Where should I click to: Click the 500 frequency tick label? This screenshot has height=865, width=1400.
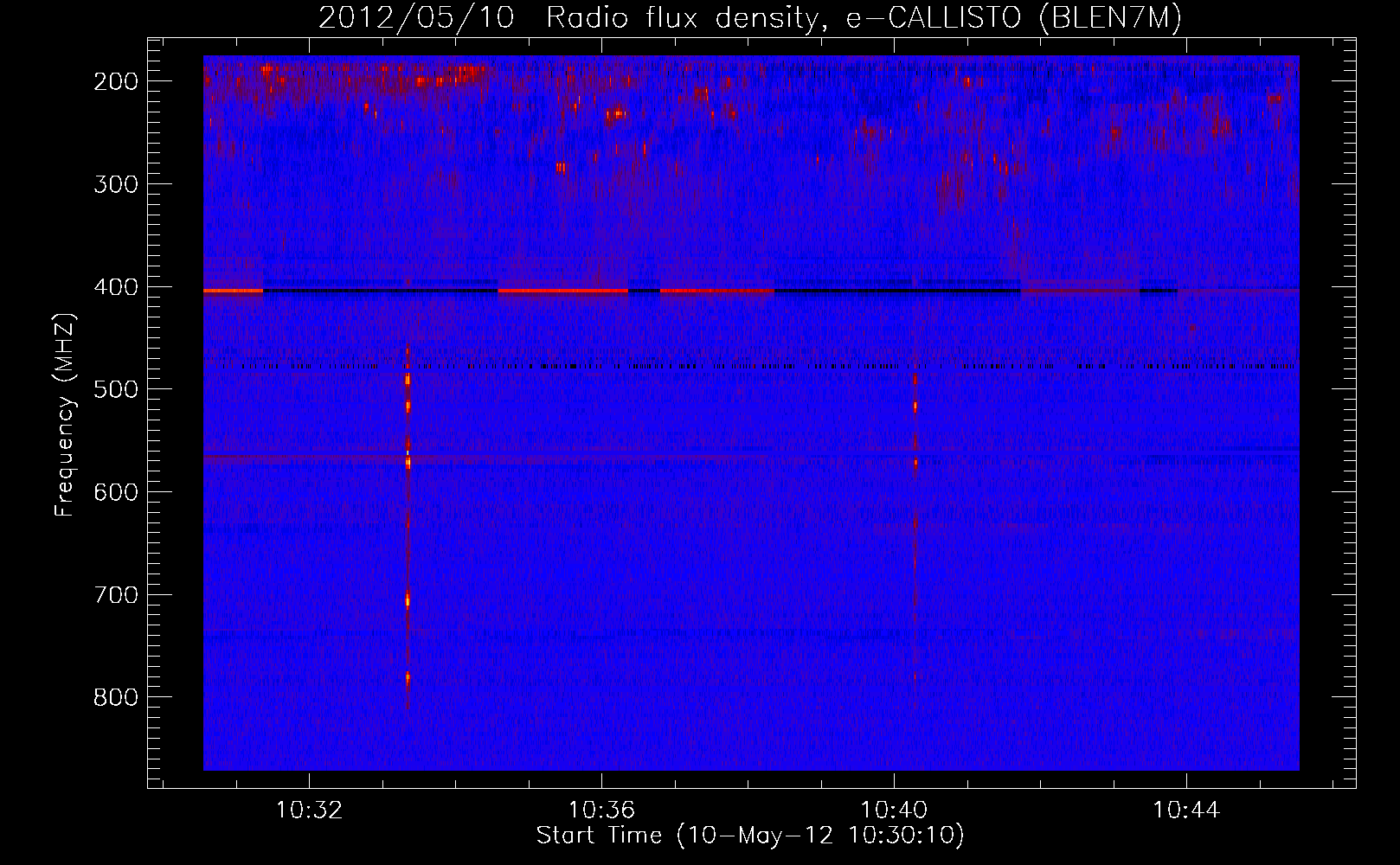[x=116, y=389]
